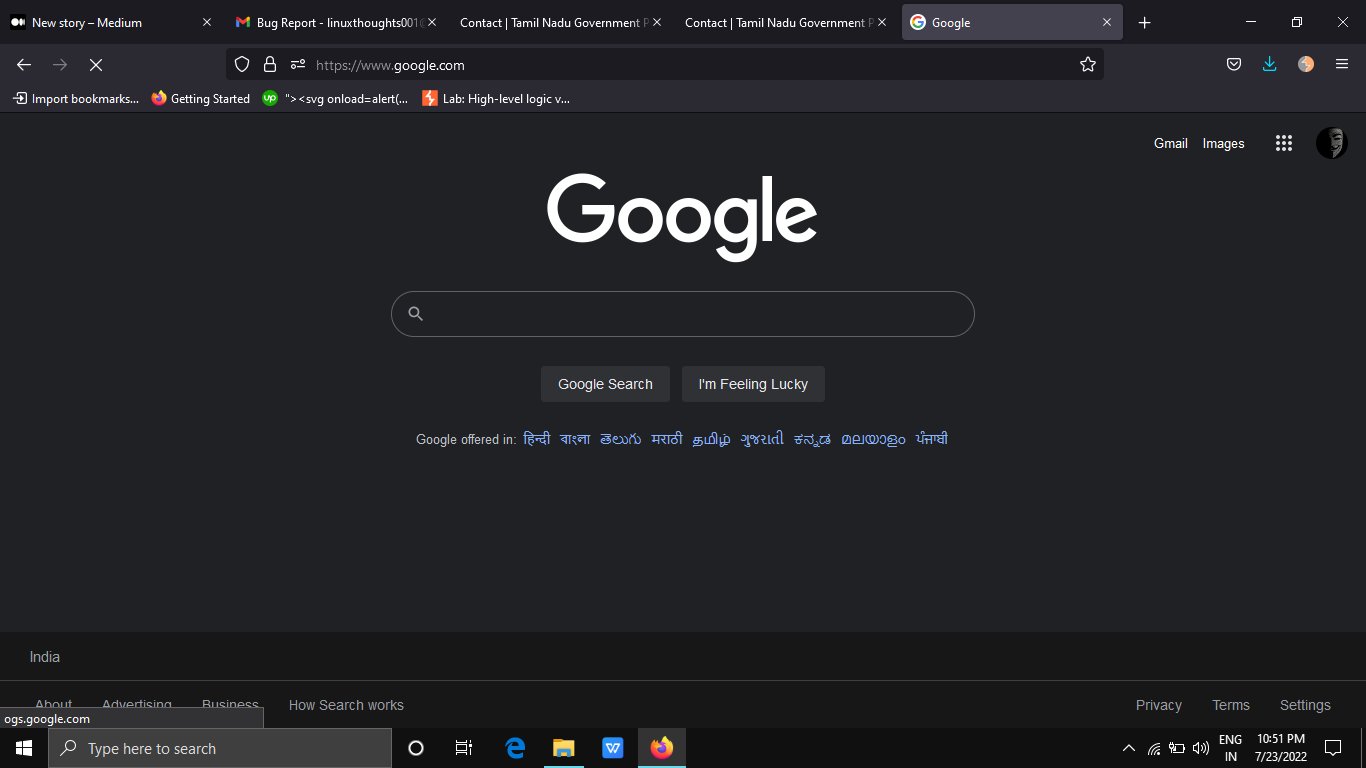Viewport: 1366px width, 768px height.
Task: Open the Terms footer link
Action: tap(1231, 705)
